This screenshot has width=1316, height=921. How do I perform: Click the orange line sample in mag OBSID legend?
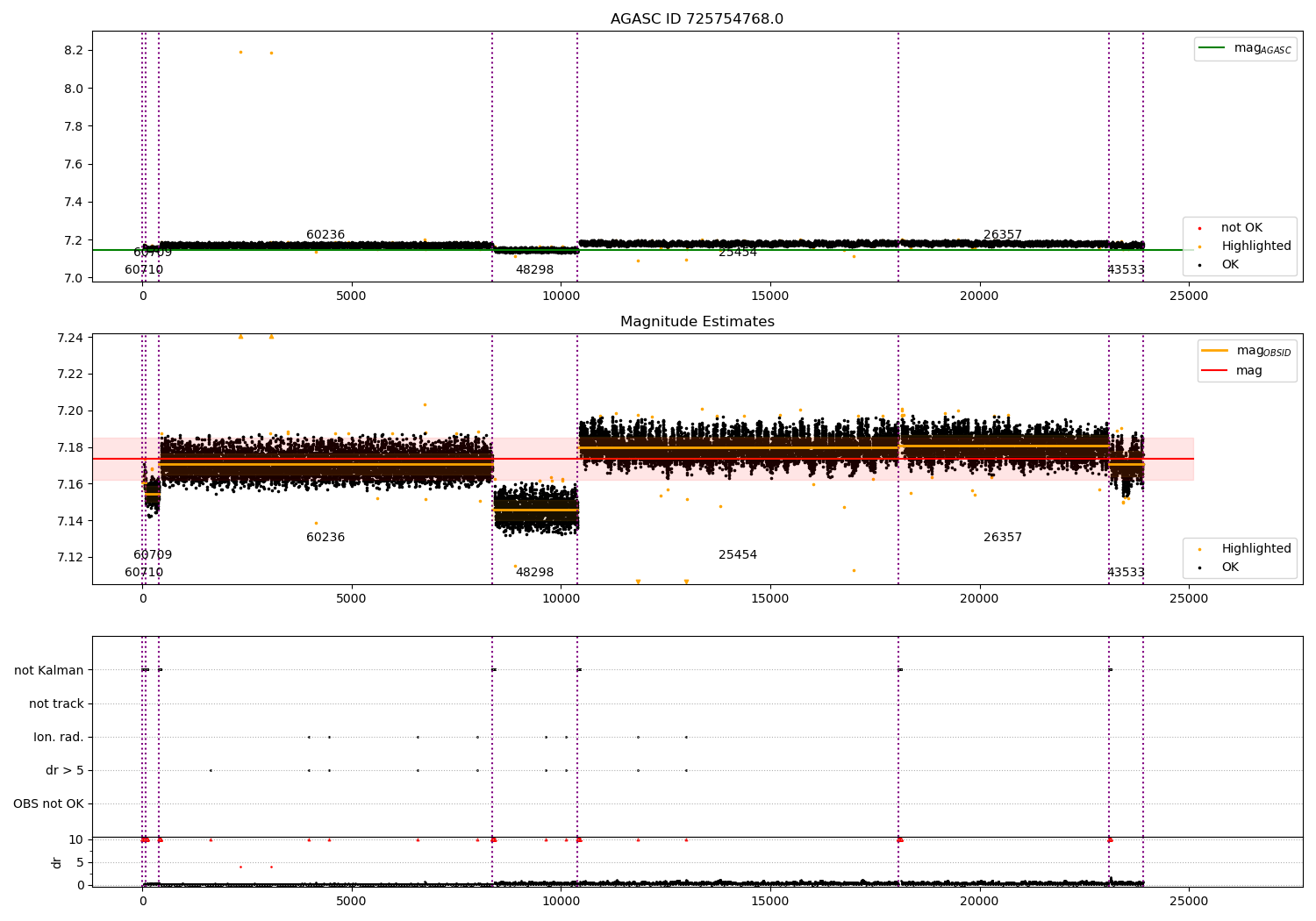1215,351
